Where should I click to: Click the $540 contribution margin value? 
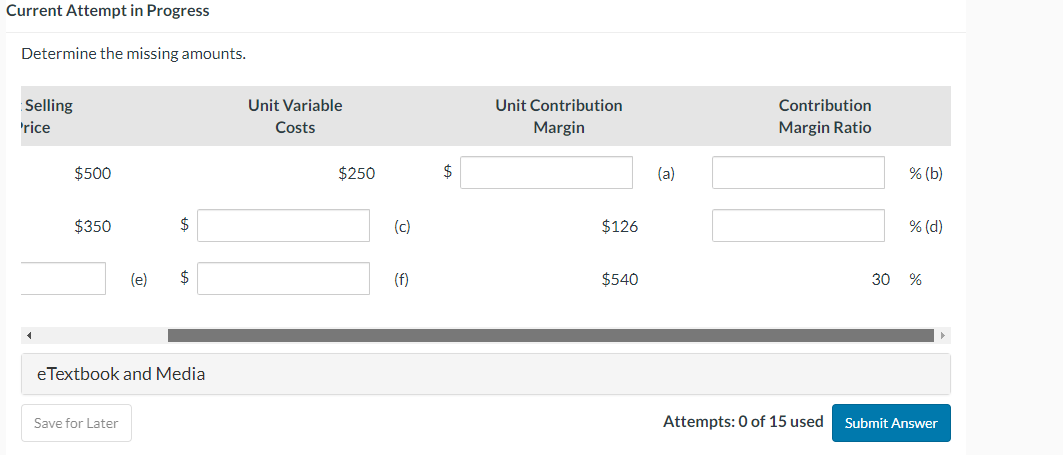point(620,280)
